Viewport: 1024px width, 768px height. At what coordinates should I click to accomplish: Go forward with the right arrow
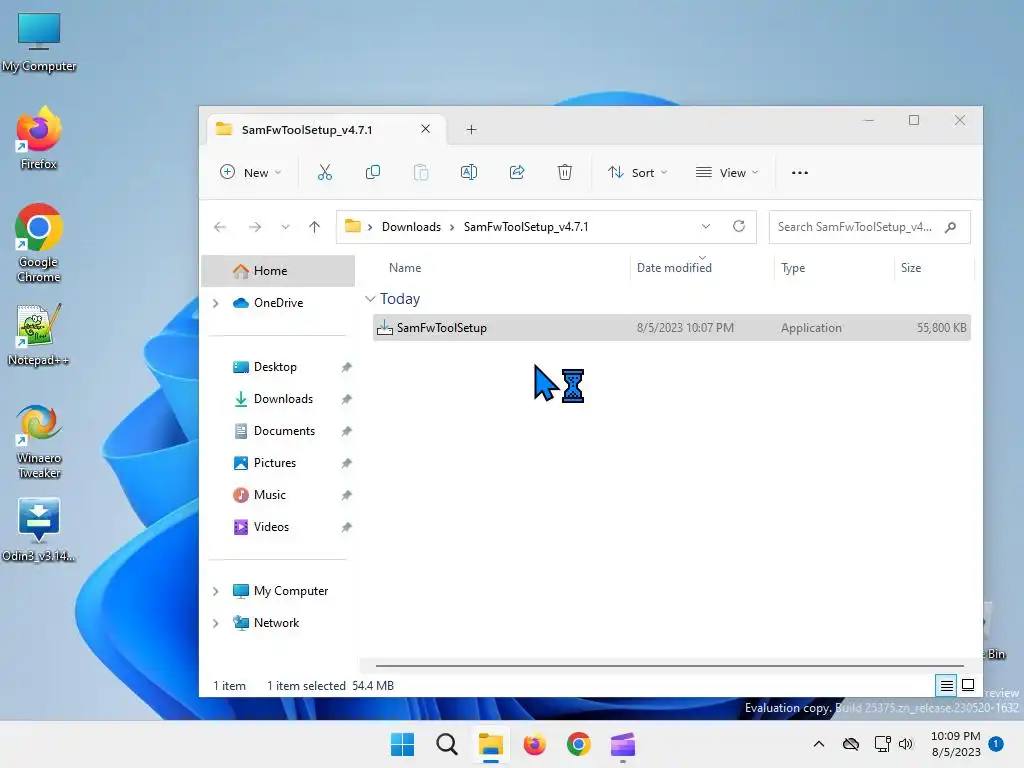click(x=255, y=227)
